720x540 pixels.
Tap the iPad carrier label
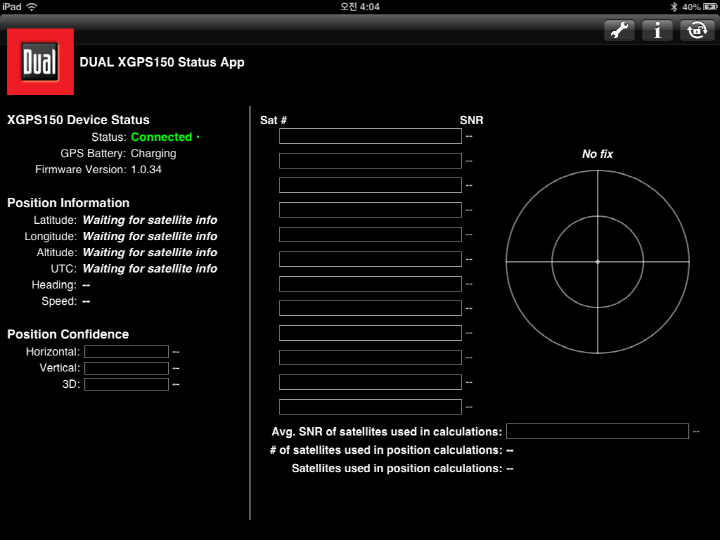pyautogui.click(x=11, y=6)
